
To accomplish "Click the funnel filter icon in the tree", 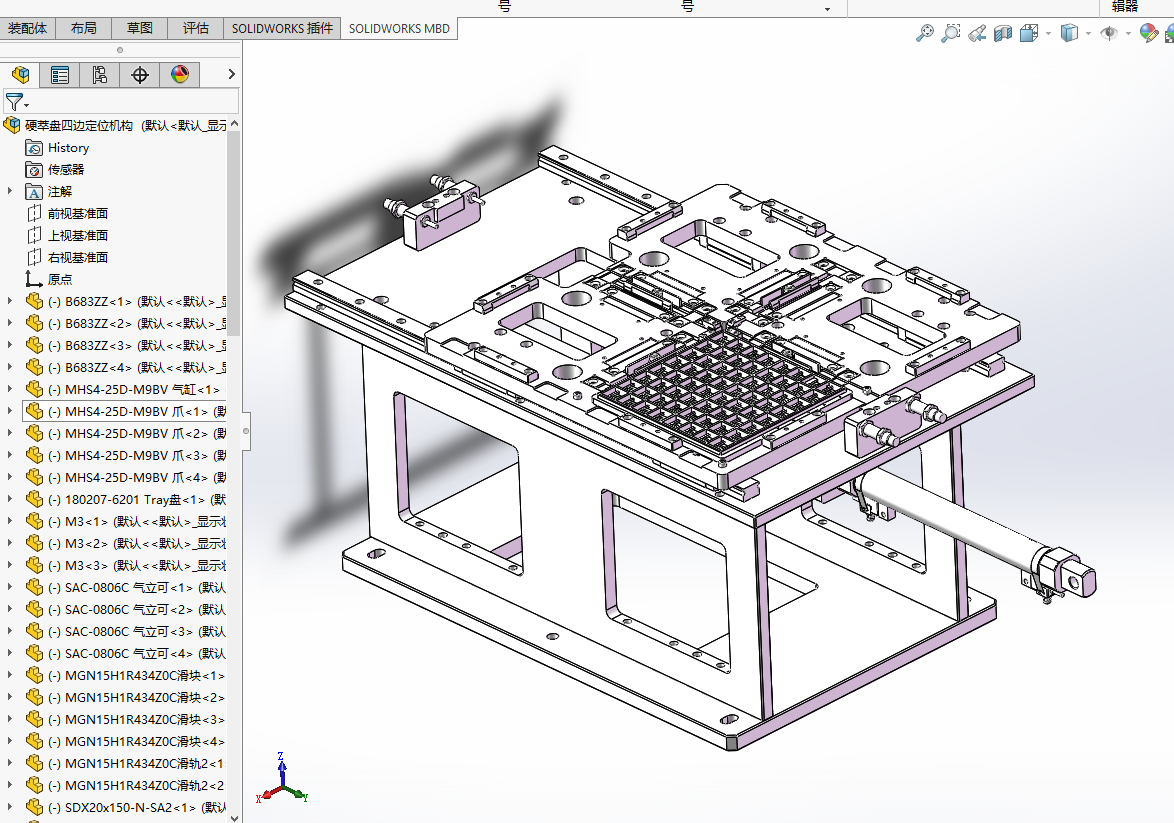I will tap(13, 101).
